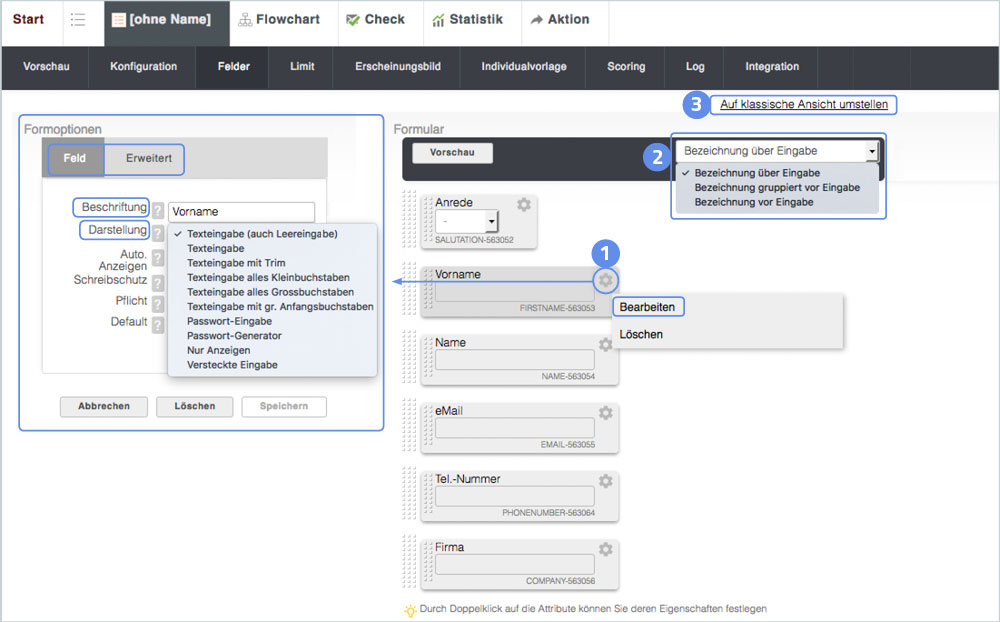Image resolution: width=1000 pixels, height=622 pixels.
Task: Open the Bezeichnung über Eingabe combo box
Action: pos(777,151)
